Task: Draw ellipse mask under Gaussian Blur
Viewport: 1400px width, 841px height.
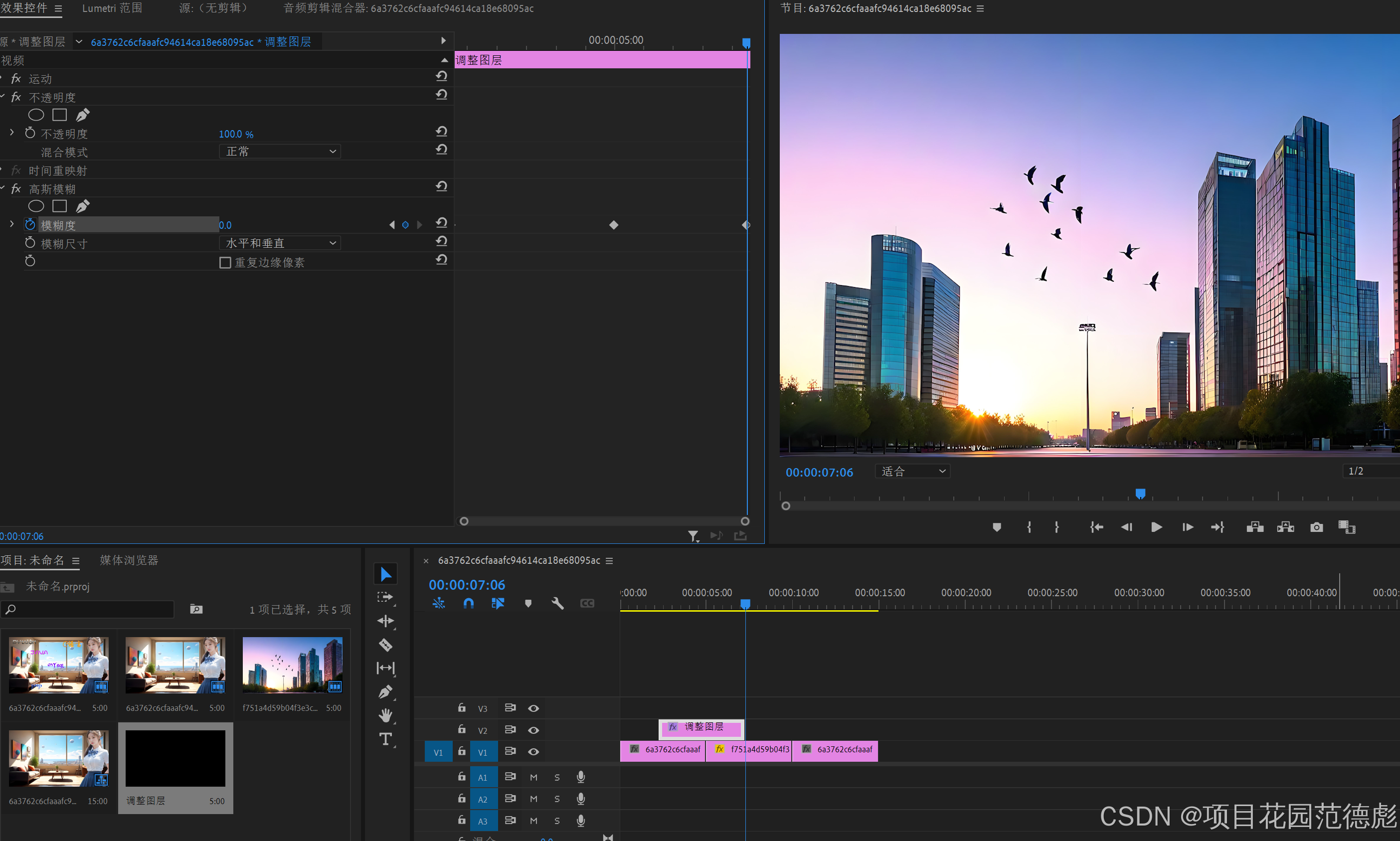Action: (36, 206)
